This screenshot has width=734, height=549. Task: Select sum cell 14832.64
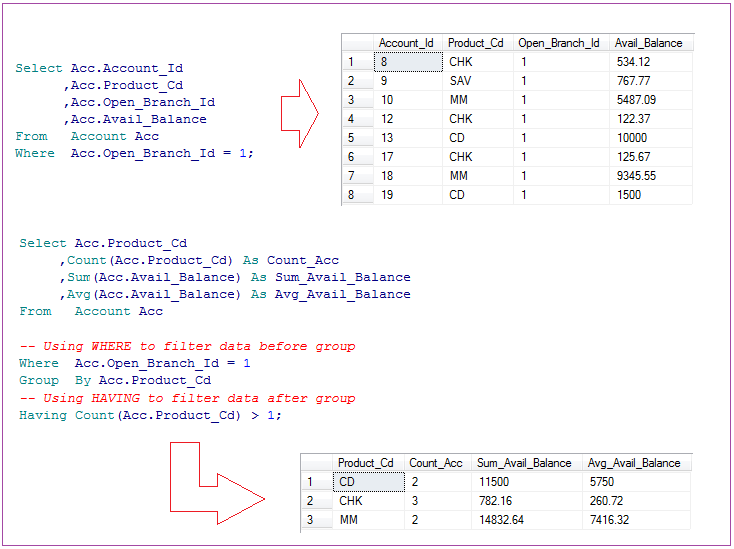pyautogui.click(x=527, y=520)
